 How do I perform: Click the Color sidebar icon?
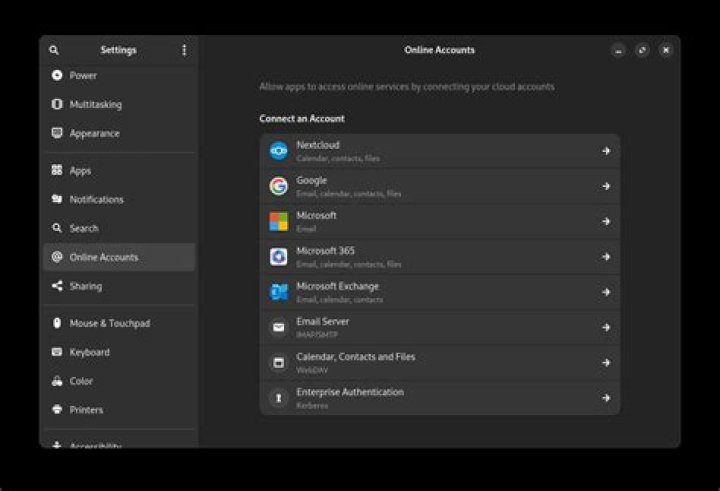tap(57, 381)
